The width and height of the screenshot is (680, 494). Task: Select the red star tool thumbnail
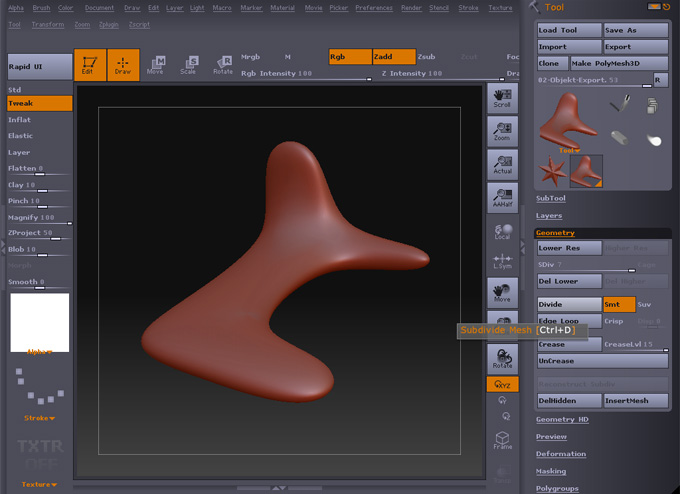(551, 171)
